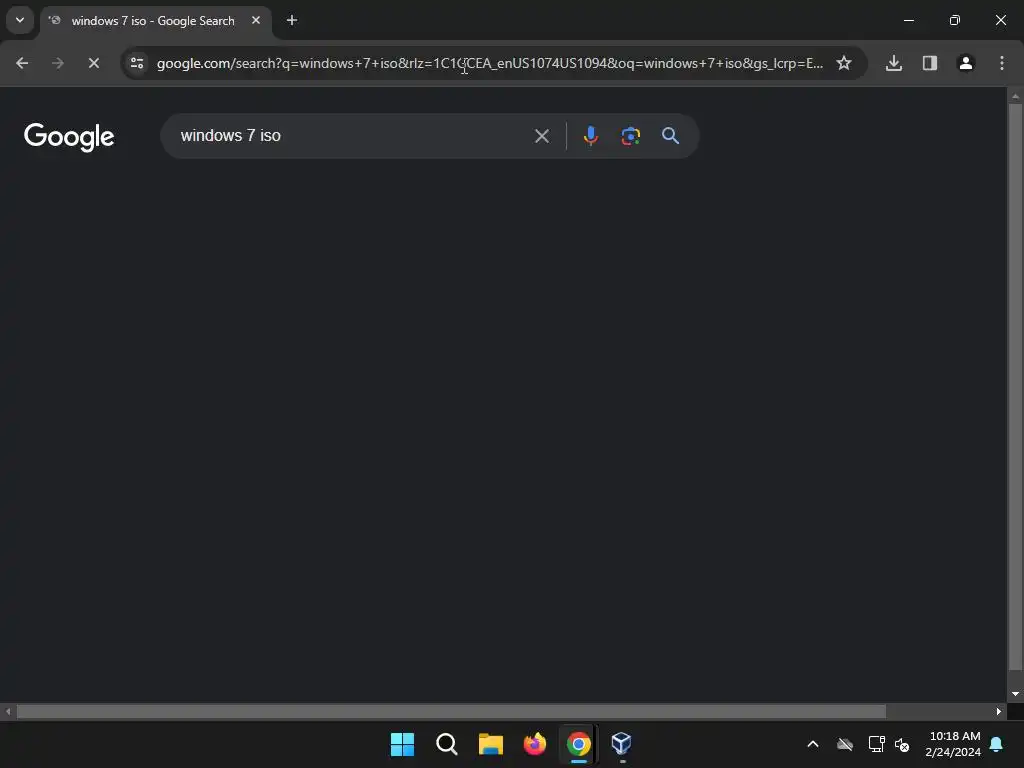Open Chrome downloads icon
Viewport: 1024px width, 768px height.
[x=894, y=63]
